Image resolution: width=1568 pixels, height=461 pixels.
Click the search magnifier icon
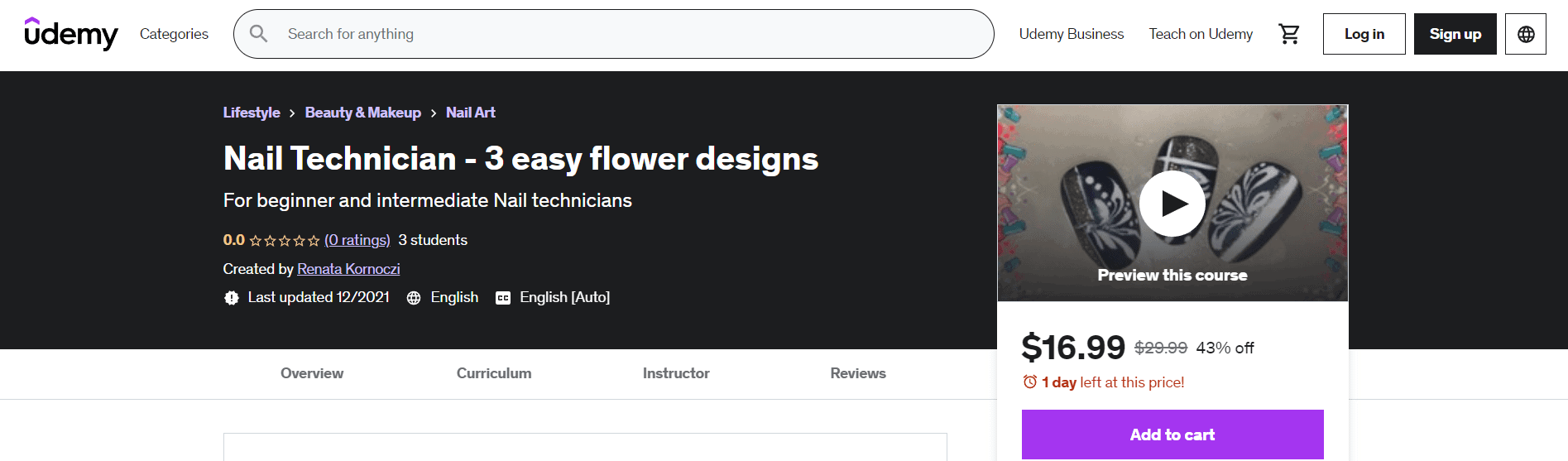[x=258, y=34]
